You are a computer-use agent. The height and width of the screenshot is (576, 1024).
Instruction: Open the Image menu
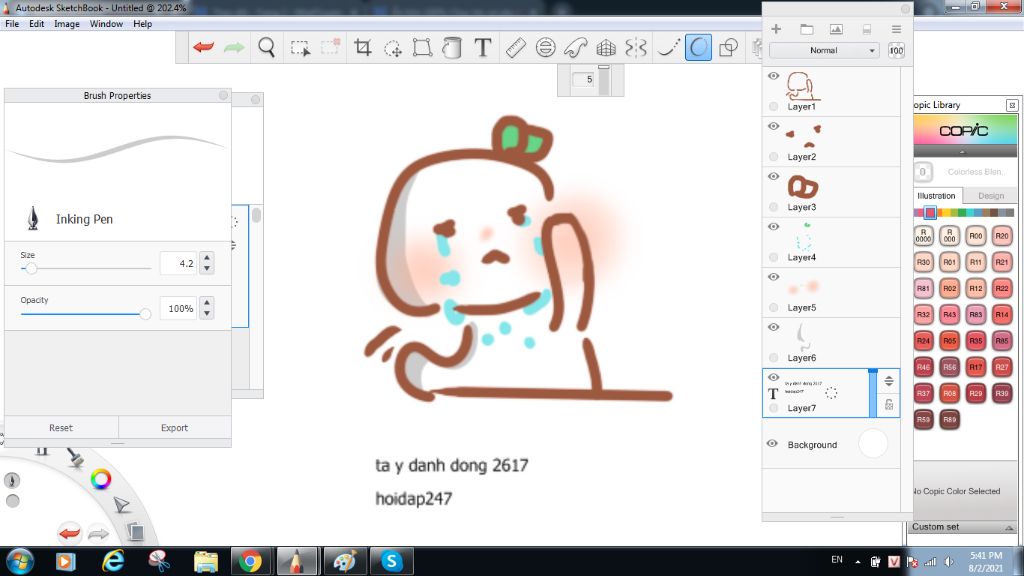pyautogui.click(x=66, y=23)
